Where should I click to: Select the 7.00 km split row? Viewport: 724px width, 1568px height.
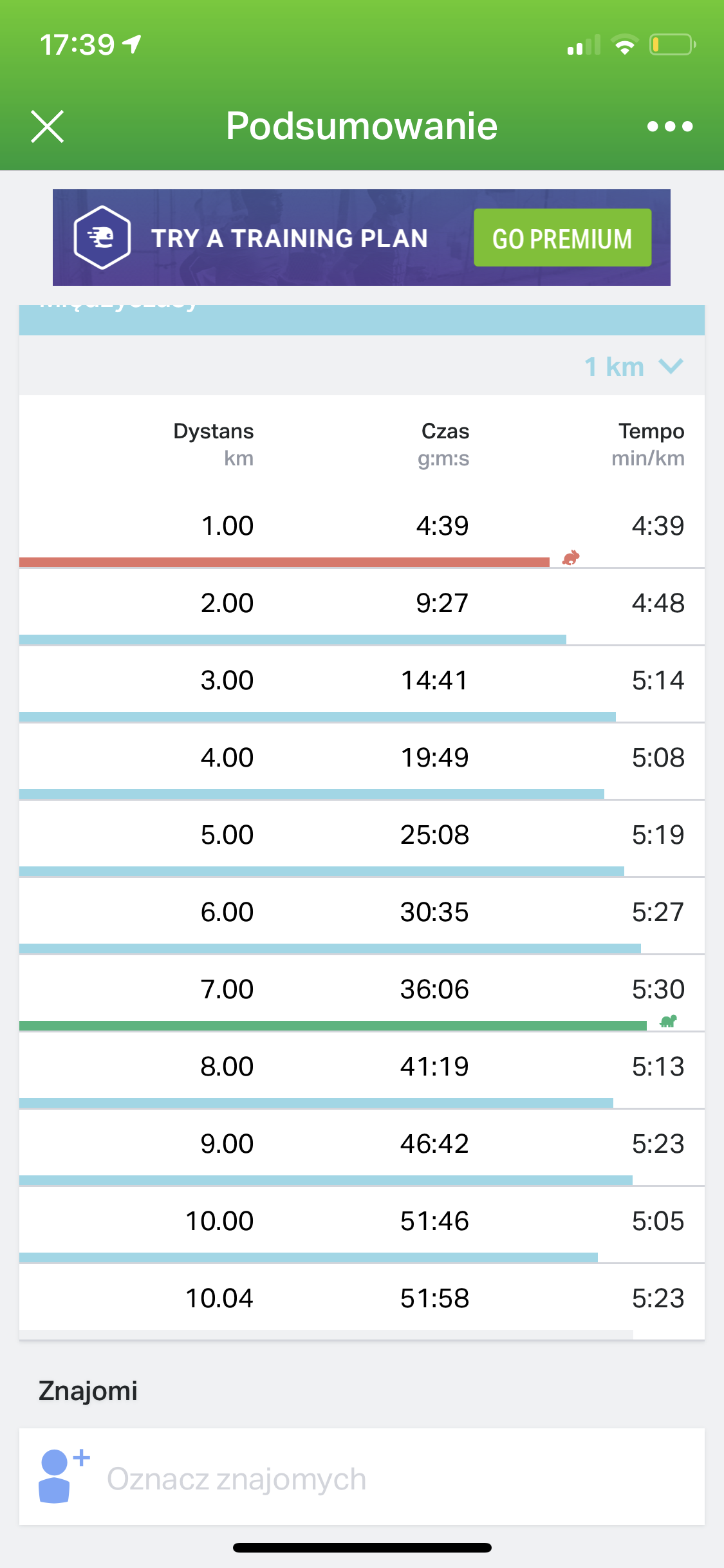(360, 989)
